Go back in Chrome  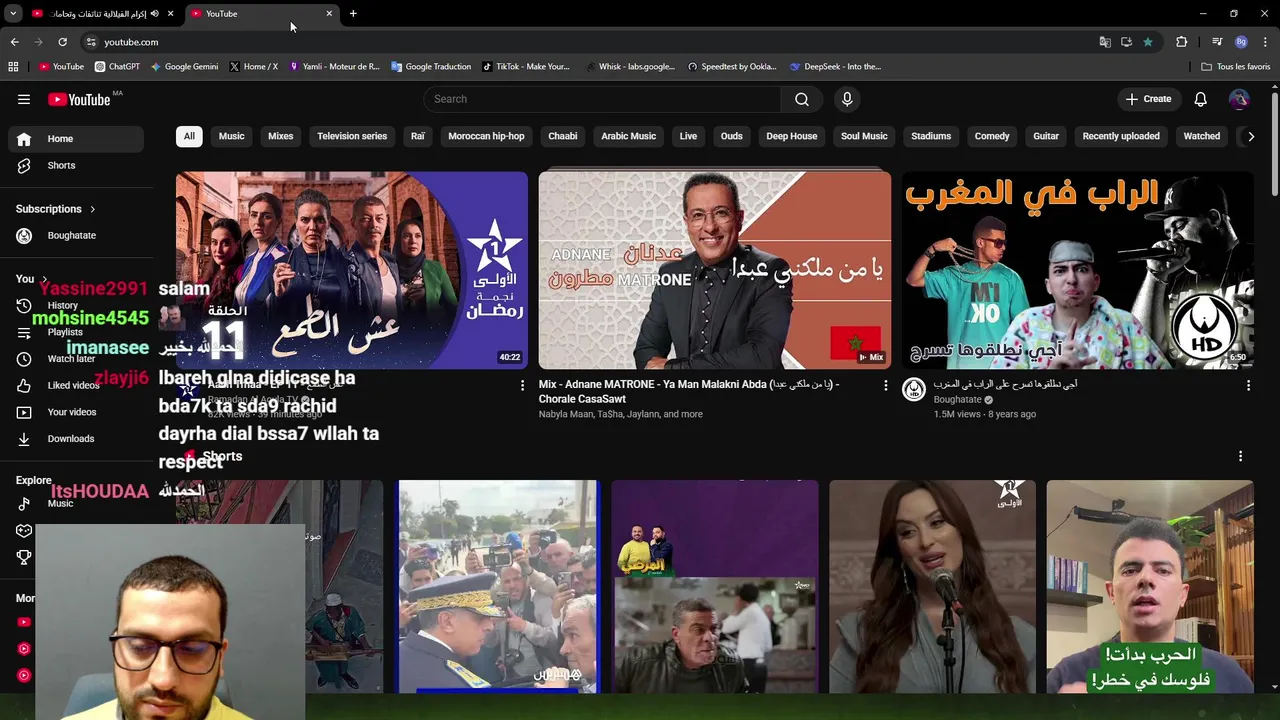(x=14, y=42)
